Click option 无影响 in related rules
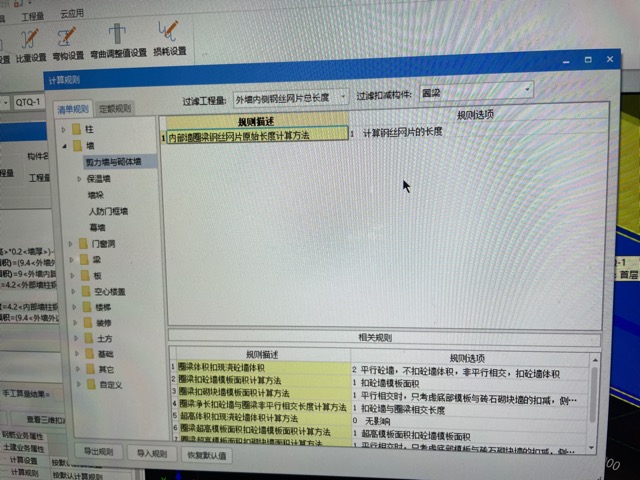The width and height of the screenshot is (640, 480). 378,421
